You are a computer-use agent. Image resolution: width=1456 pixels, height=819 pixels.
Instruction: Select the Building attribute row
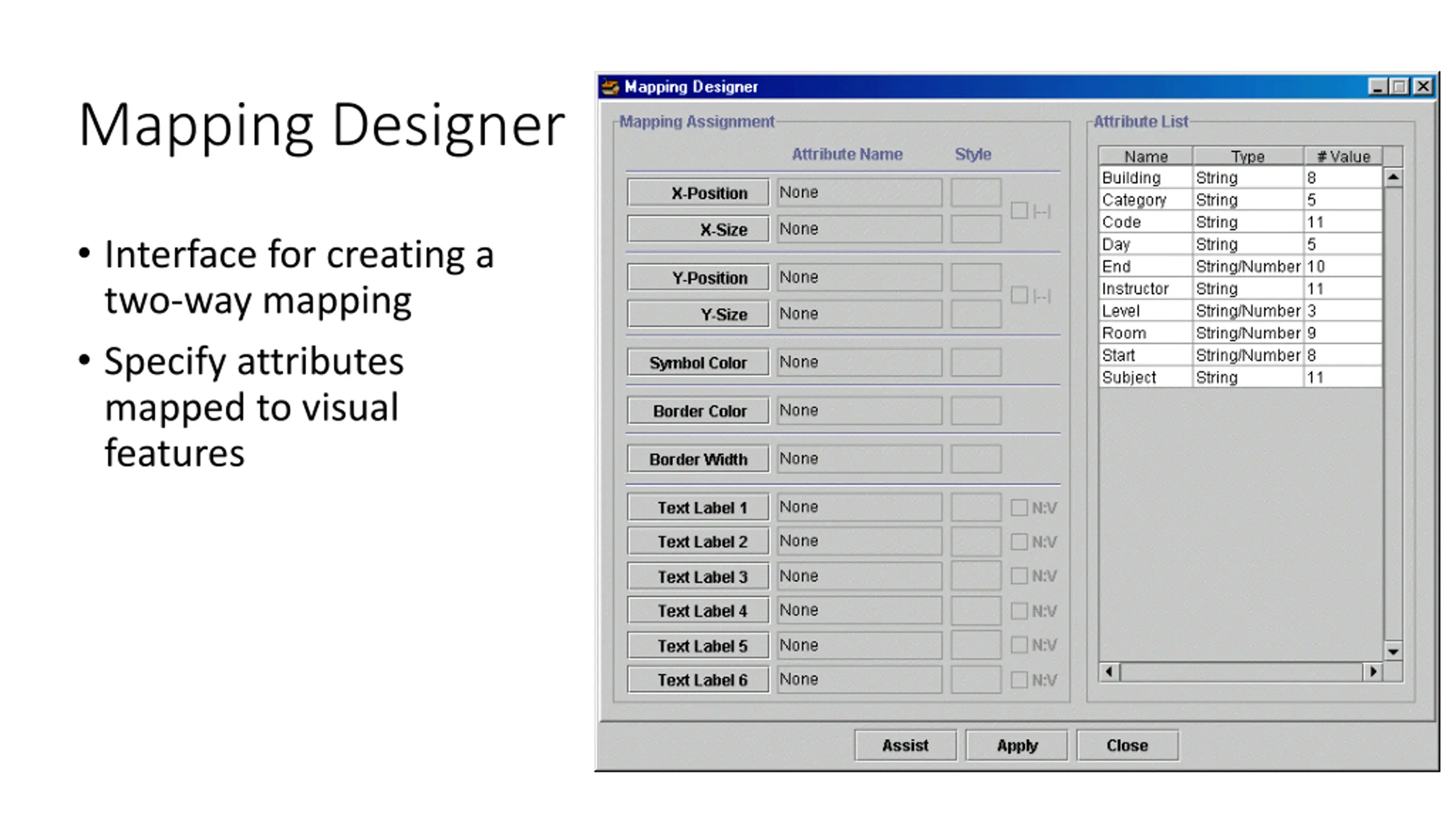tap(1240, 177)
